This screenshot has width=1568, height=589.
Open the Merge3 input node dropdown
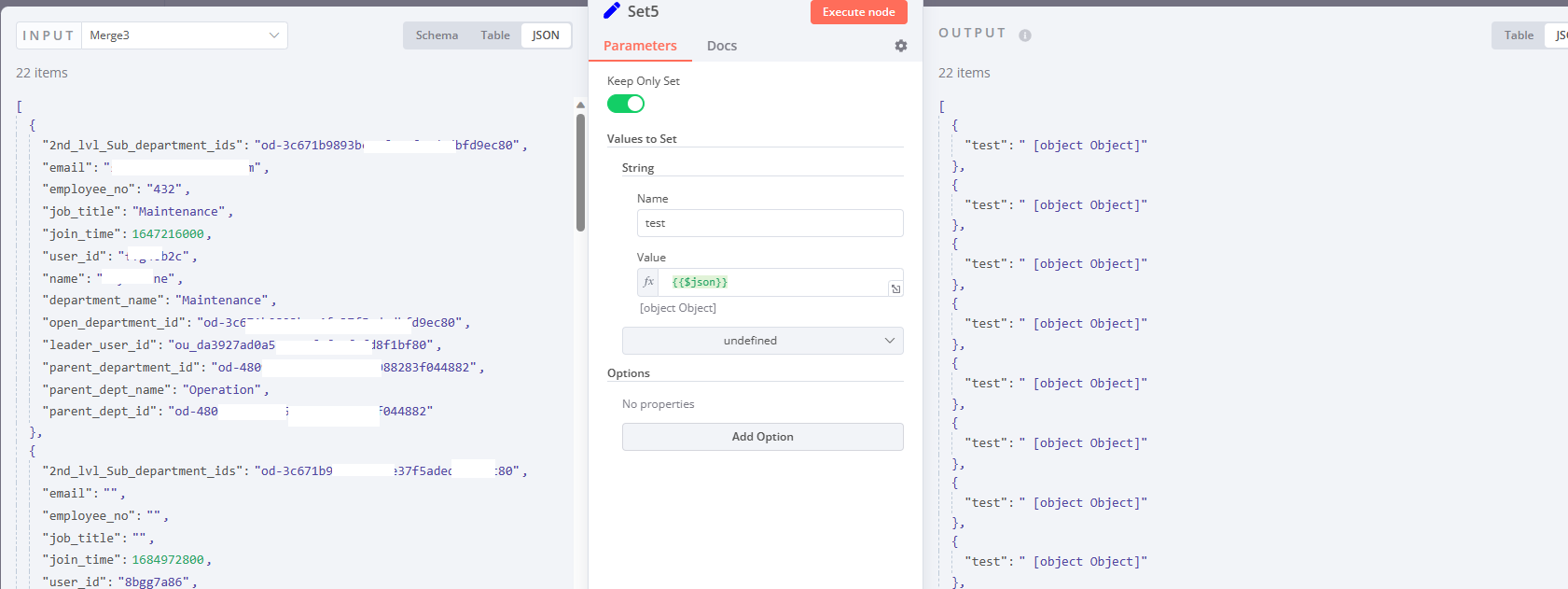pyautogui.click(x=185, y=35)
